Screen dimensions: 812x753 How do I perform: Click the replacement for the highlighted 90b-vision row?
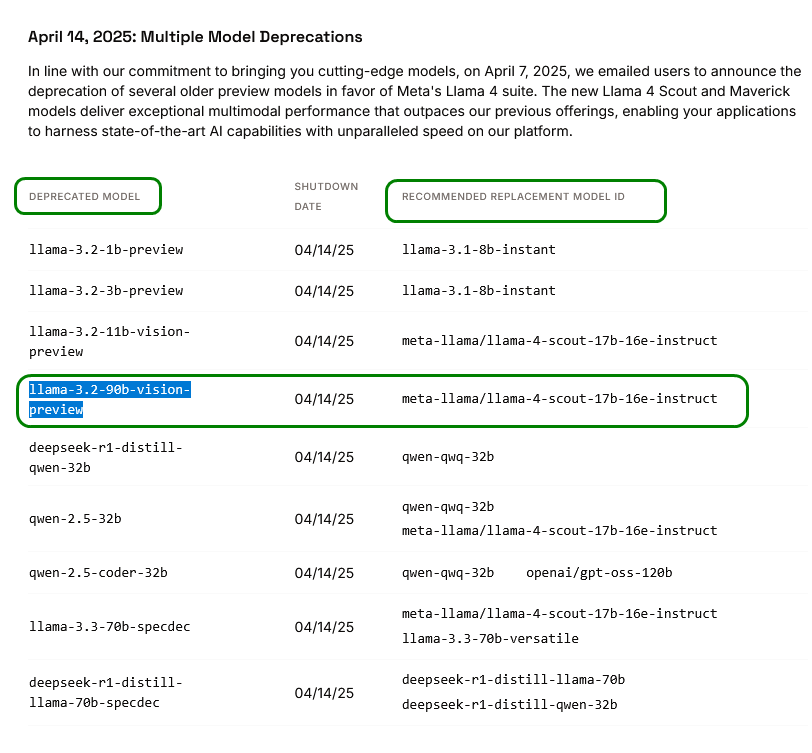[x=559, y=398]
